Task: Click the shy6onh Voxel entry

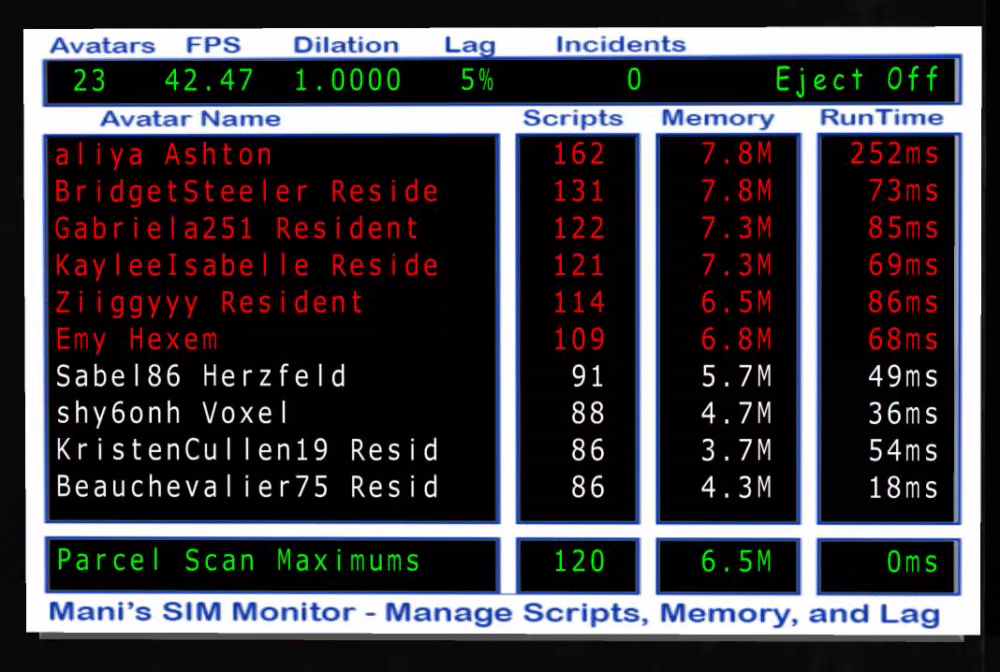Action: (172, 413)
